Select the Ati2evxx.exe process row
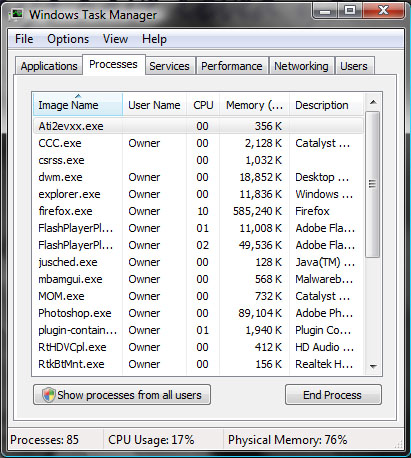The width and height of the screenshot is (411, 458). [198, 126]
